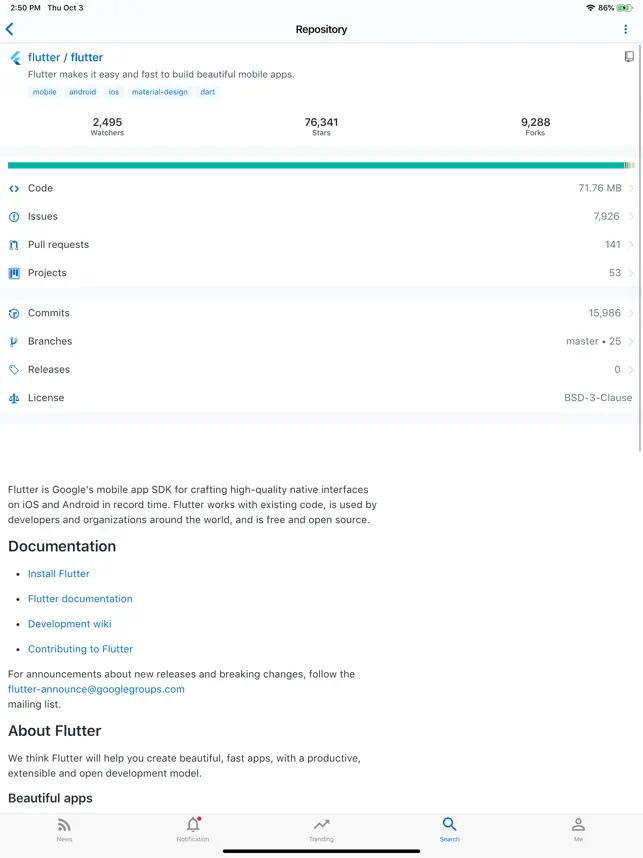View the 76,341 Stars count
The height and width of the screenshot is (858, 643).
[x=321, y=126]
